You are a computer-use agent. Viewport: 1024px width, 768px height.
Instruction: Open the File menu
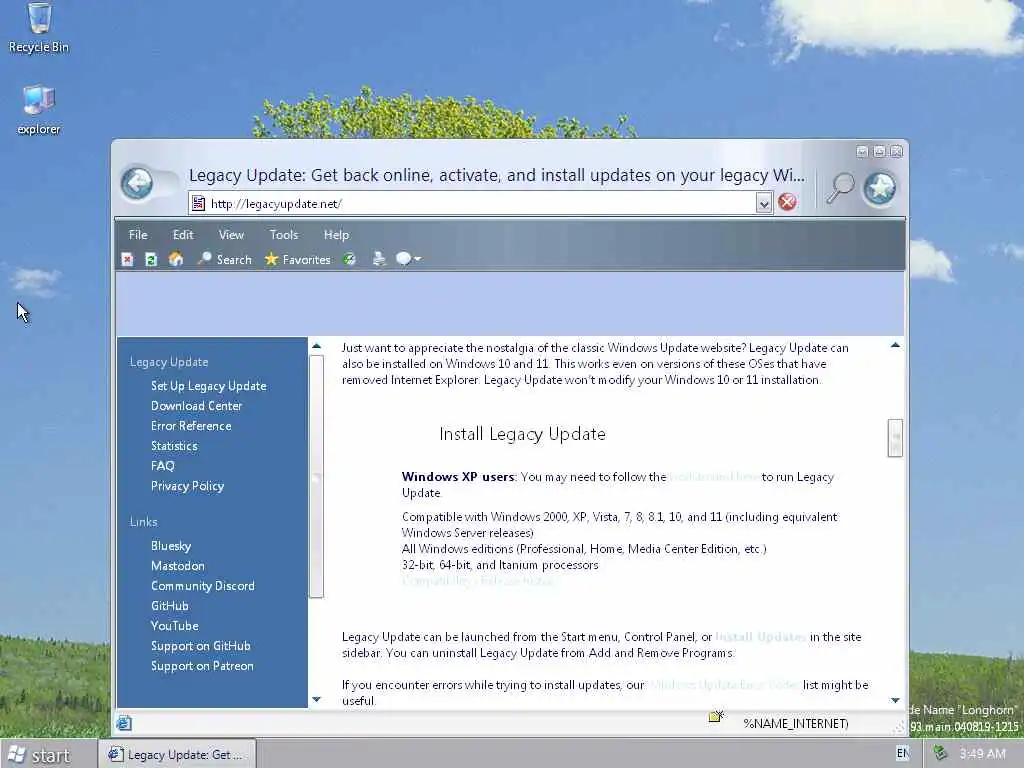coord(138,234)
